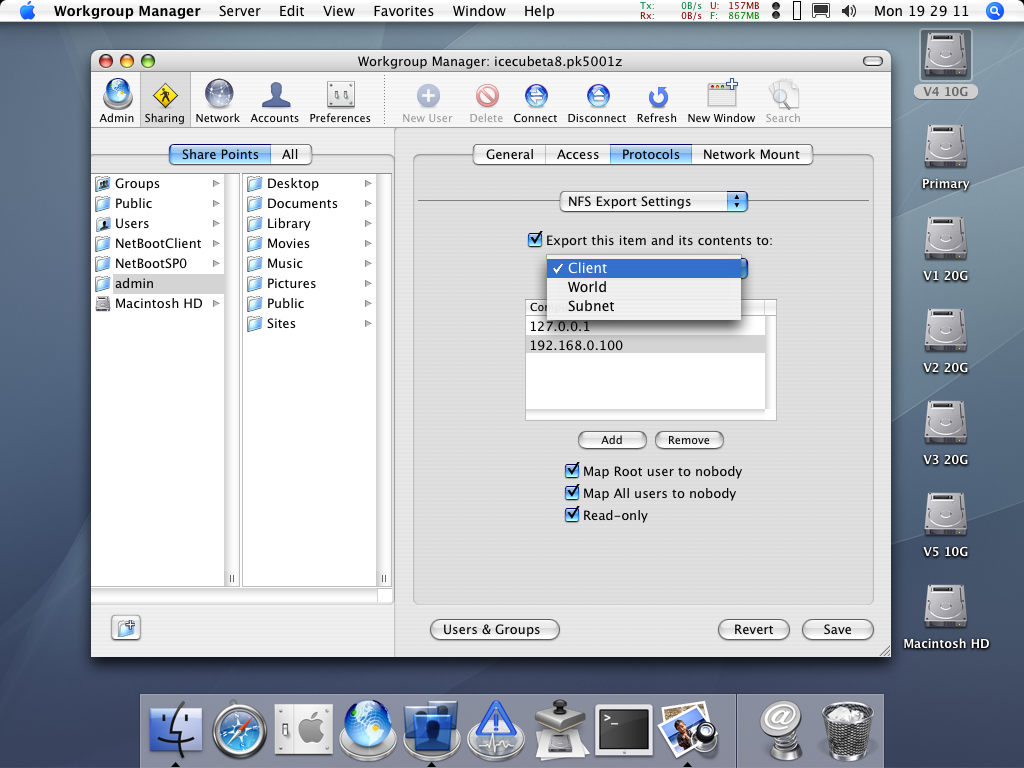Expand the NetBootClient arrow
Image resolution: width=1024 pixels, height=768 pixels.
[x=216, y=244]
